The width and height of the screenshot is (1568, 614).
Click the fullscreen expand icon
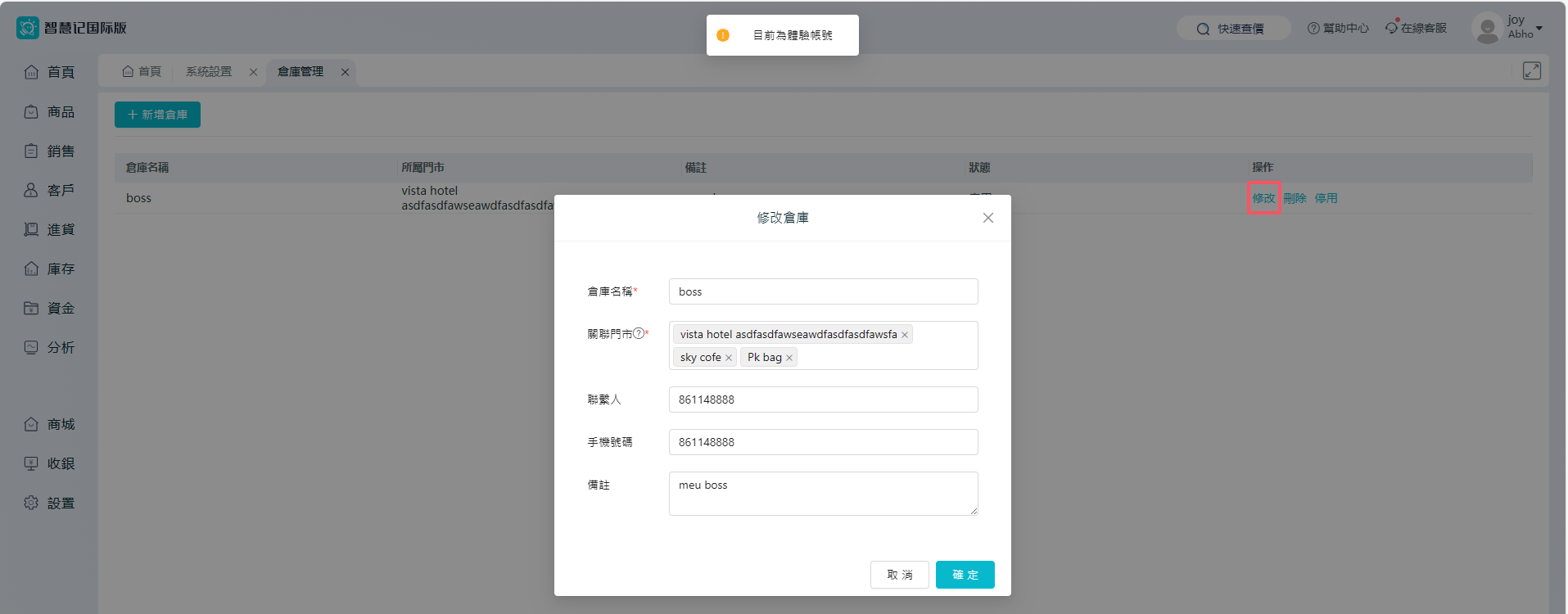pyautogui.click(x=1531, y=71)
